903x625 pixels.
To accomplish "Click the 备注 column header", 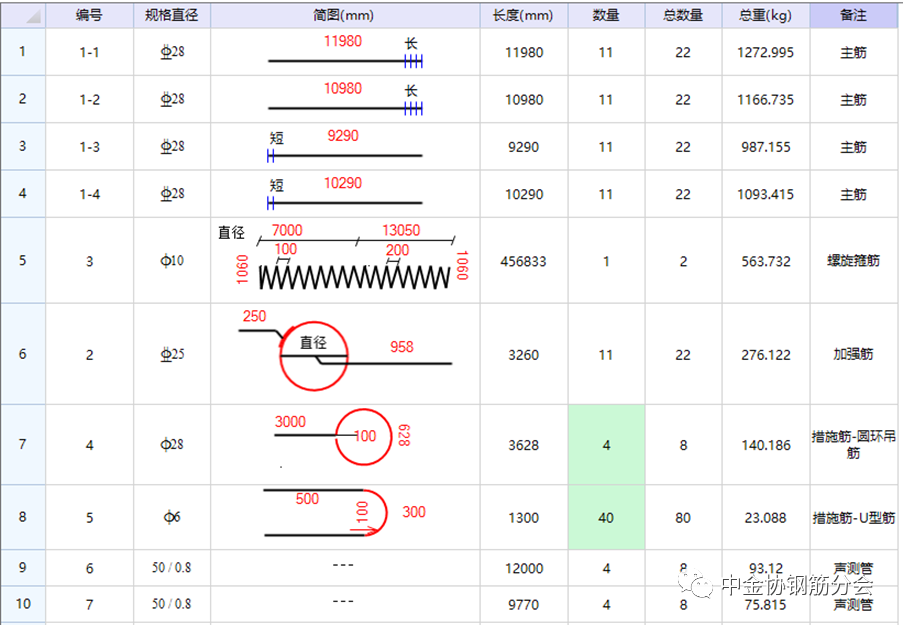I will pyautogui.click(x=853, y=16).
